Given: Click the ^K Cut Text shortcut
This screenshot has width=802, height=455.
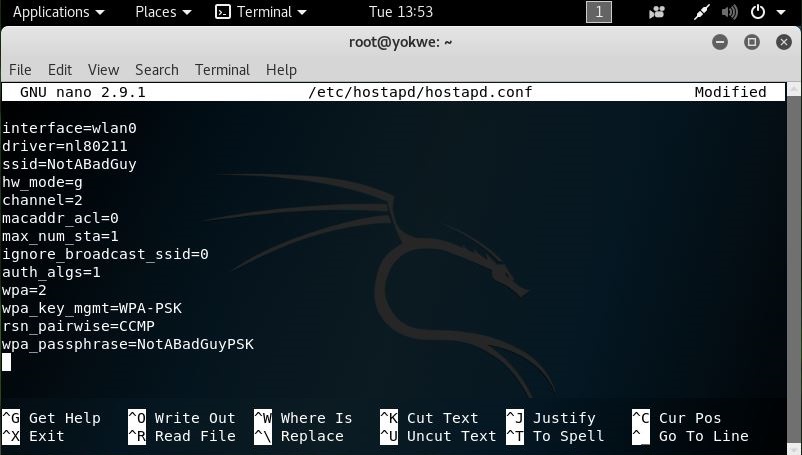Looking at the screenshot, I should click(429, 418).
